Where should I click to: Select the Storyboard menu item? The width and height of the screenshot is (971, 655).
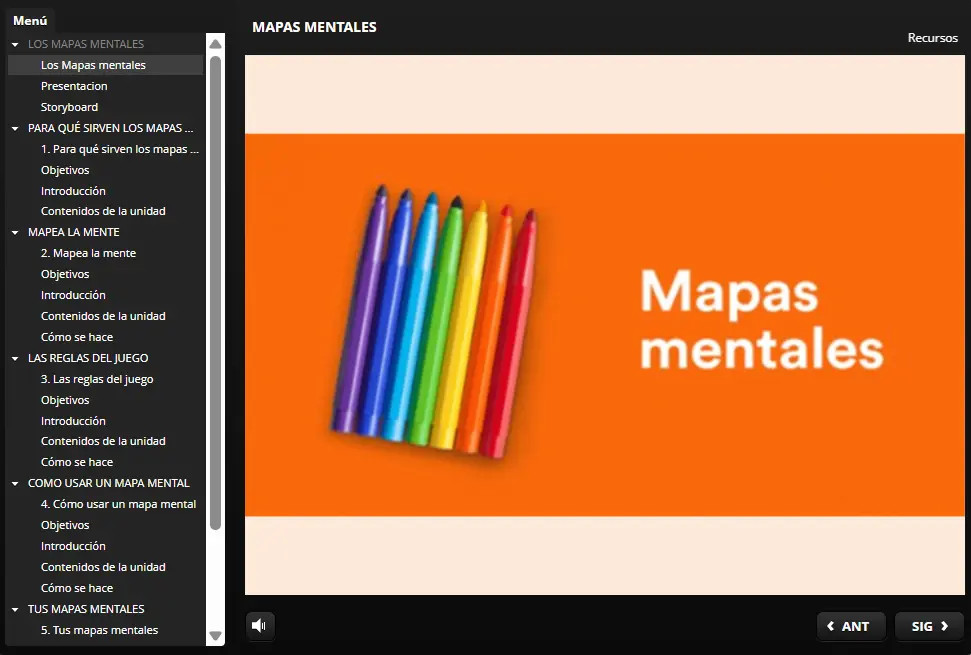(69, 107)
